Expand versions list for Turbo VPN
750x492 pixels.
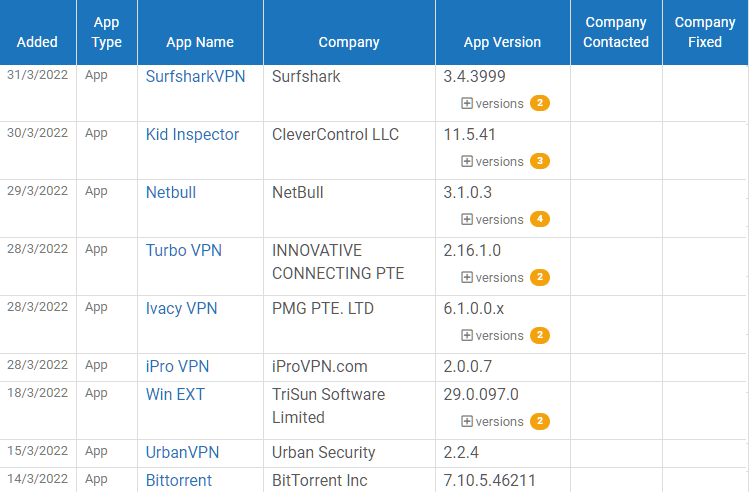click(x=491, y=278)
